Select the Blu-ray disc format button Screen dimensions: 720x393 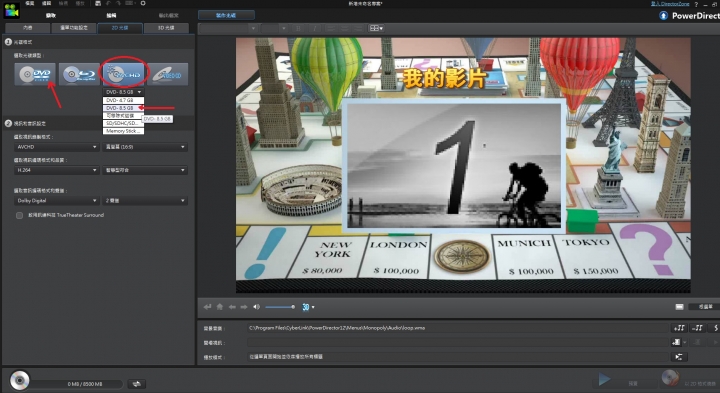79,74
